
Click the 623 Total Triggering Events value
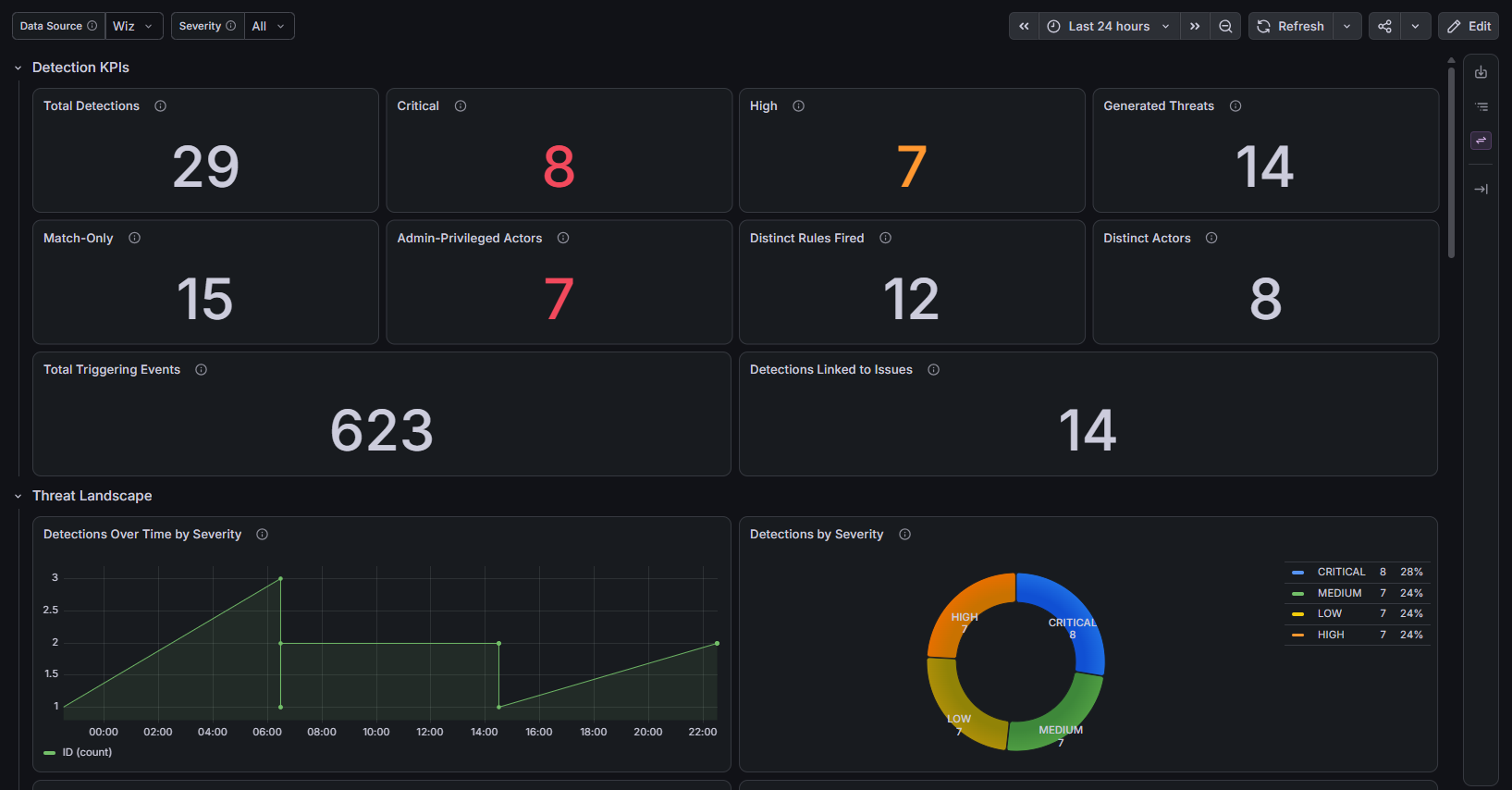(x=382, y=431)
